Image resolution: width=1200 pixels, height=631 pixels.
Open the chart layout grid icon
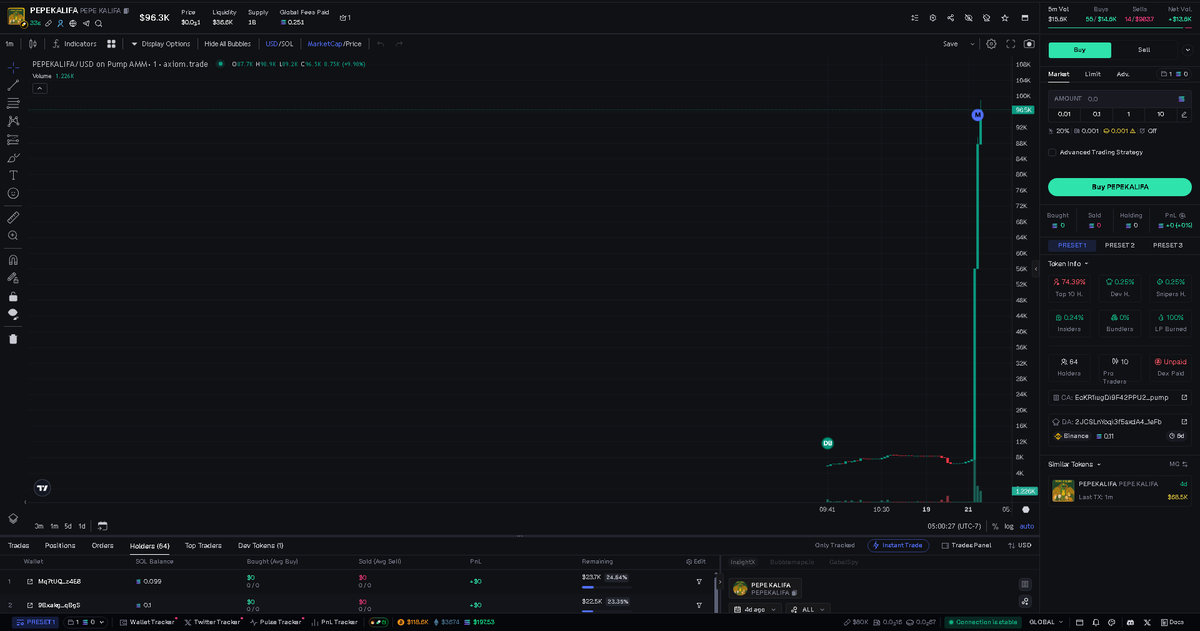(x=112, y=44)
